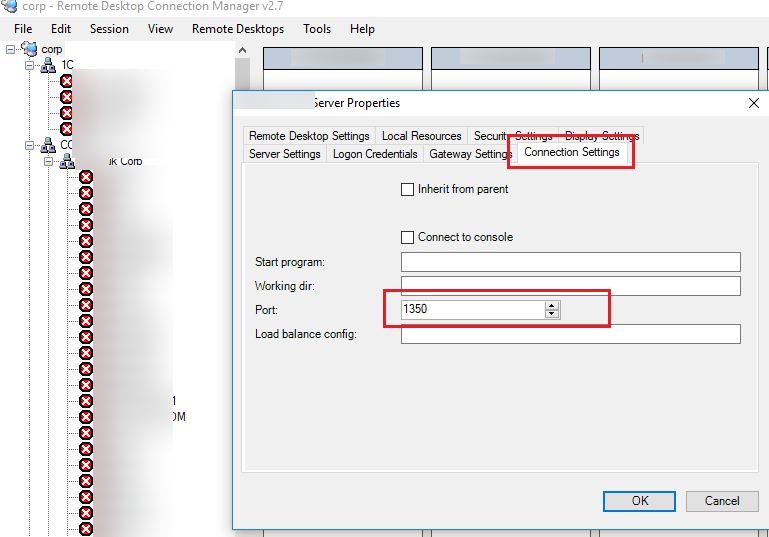Click scroll up arrow of tree pane
Viewport: 769px width, 537px height.
242,50
